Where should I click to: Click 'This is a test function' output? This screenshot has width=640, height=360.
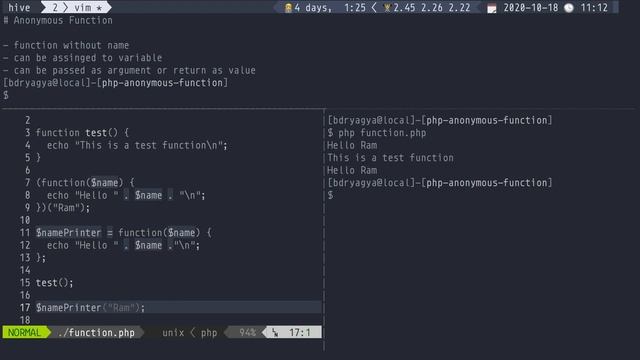[390, 158]
